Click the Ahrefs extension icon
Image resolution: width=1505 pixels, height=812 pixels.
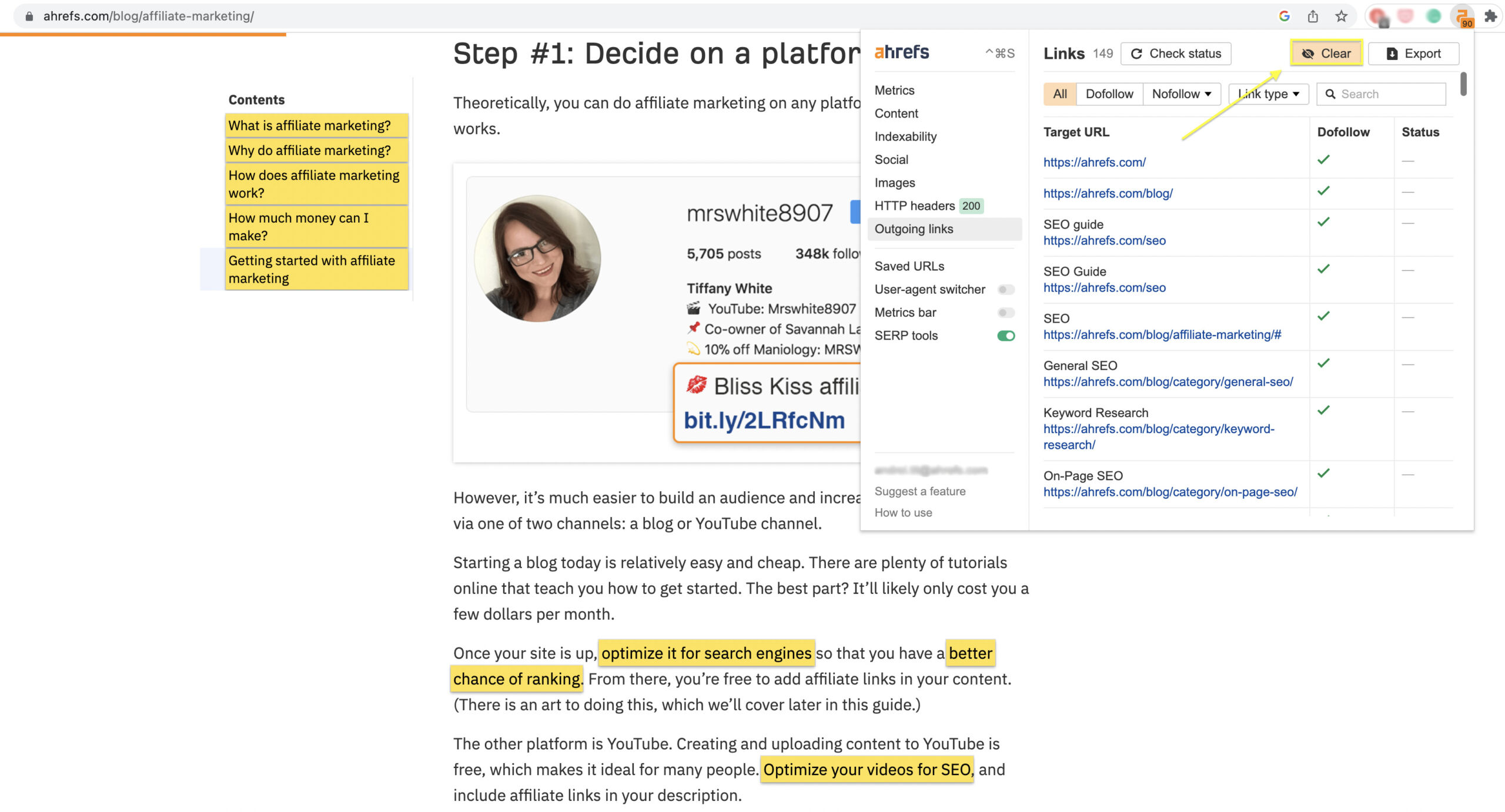[x=1462, y=14]
